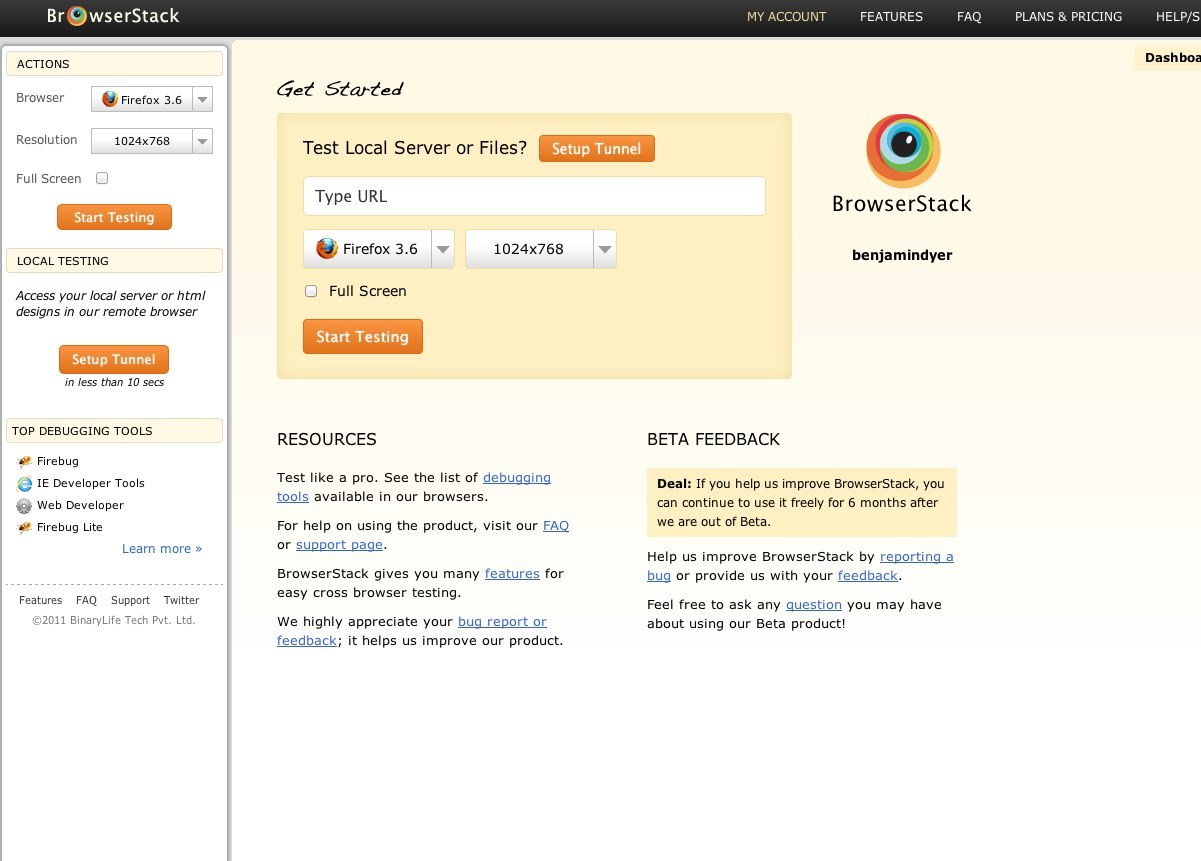Open the 1024x768 dropdown in Get Started

pyautogui.click(x=604, y=249)
